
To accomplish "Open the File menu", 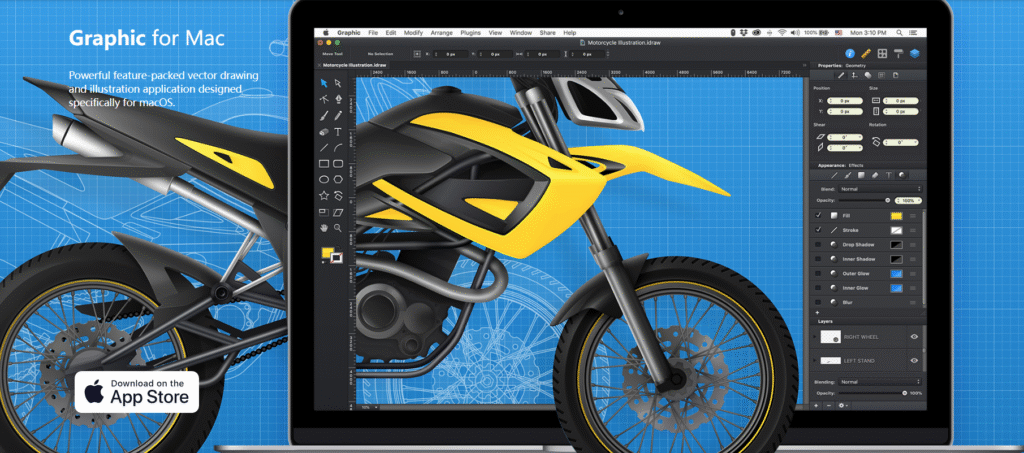I will click(373, 32).
